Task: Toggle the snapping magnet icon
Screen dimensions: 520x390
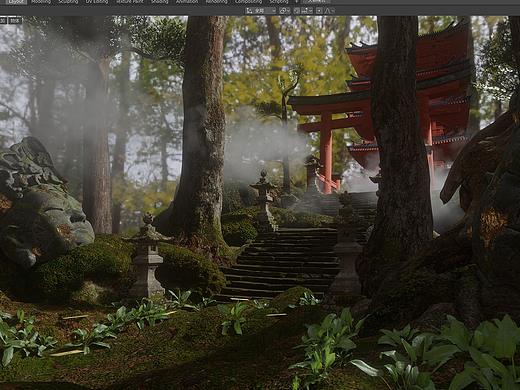Action: [297, 11]
